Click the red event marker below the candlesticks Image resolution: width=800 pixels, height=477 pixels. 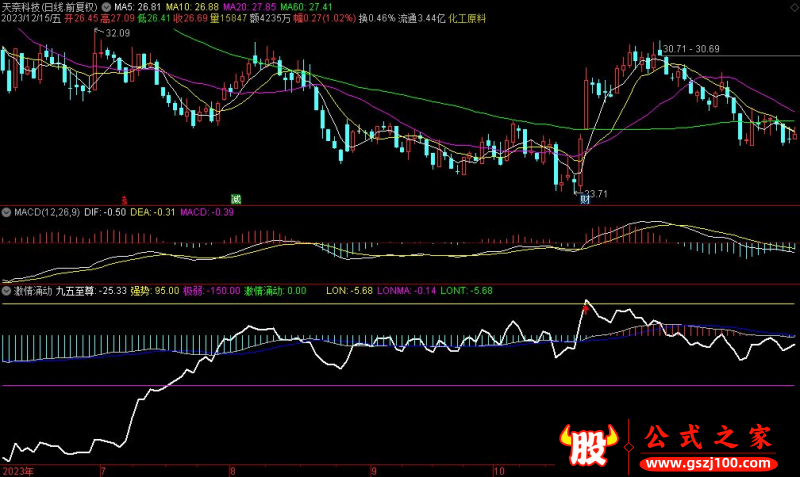[125, 199]
